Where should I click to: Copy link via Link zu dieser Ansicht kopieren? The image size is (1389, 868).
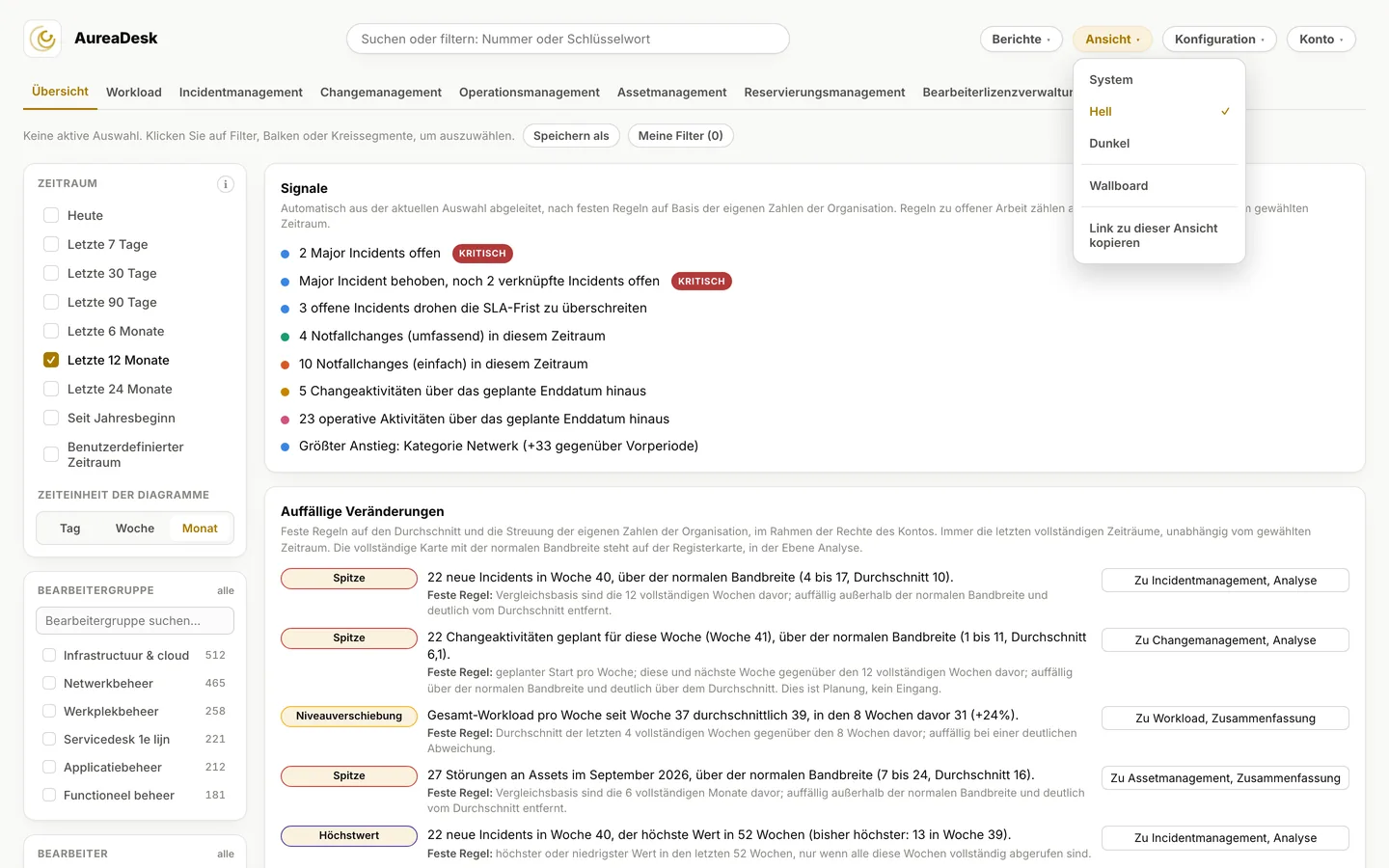(x=1159, y=235)
